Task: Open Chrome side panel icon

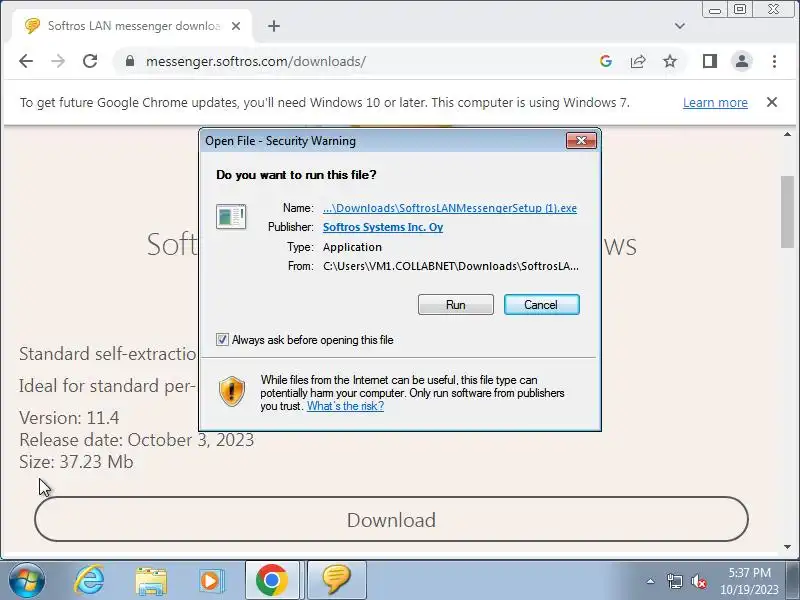Action: 710,61
